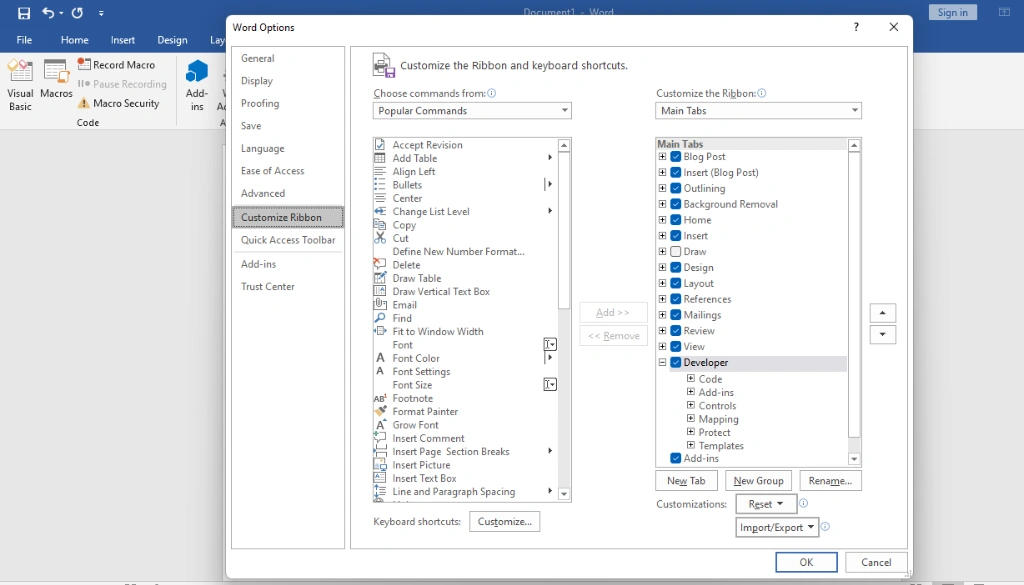Start Record Macro

116,65
